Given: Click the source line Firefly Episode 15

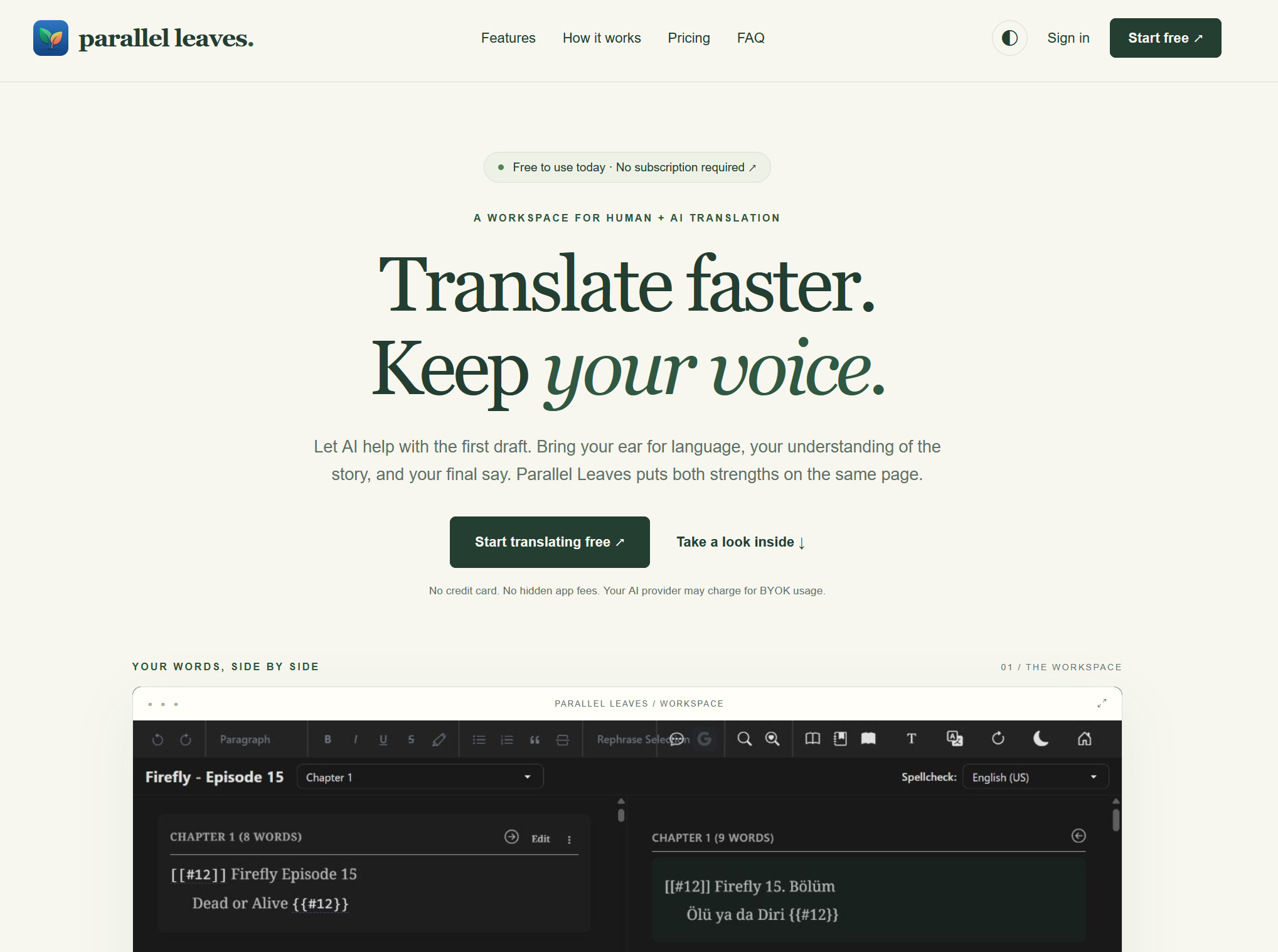Looking at the screenshot, I should (294, 874).
